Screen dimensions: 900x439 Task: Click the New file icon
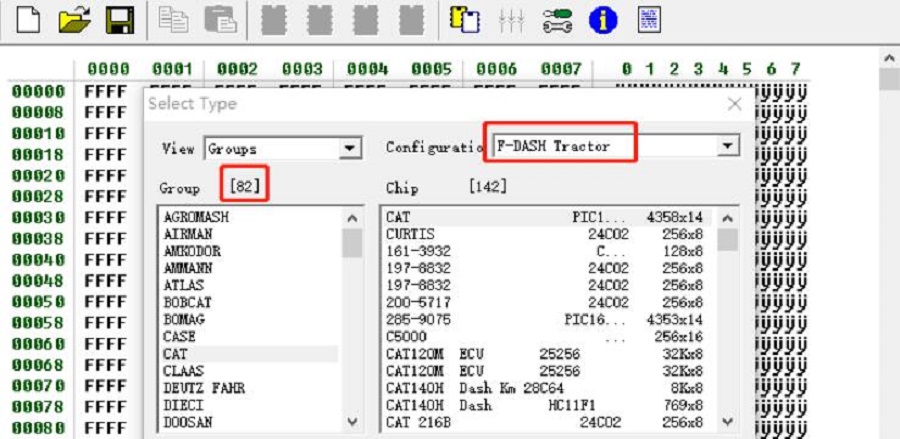point(28,20)
